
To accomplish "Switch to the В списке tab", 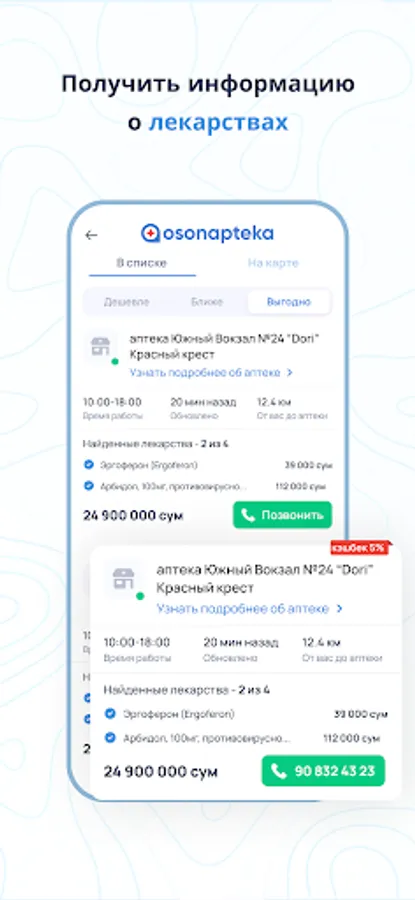I will (x=142, y=263).
